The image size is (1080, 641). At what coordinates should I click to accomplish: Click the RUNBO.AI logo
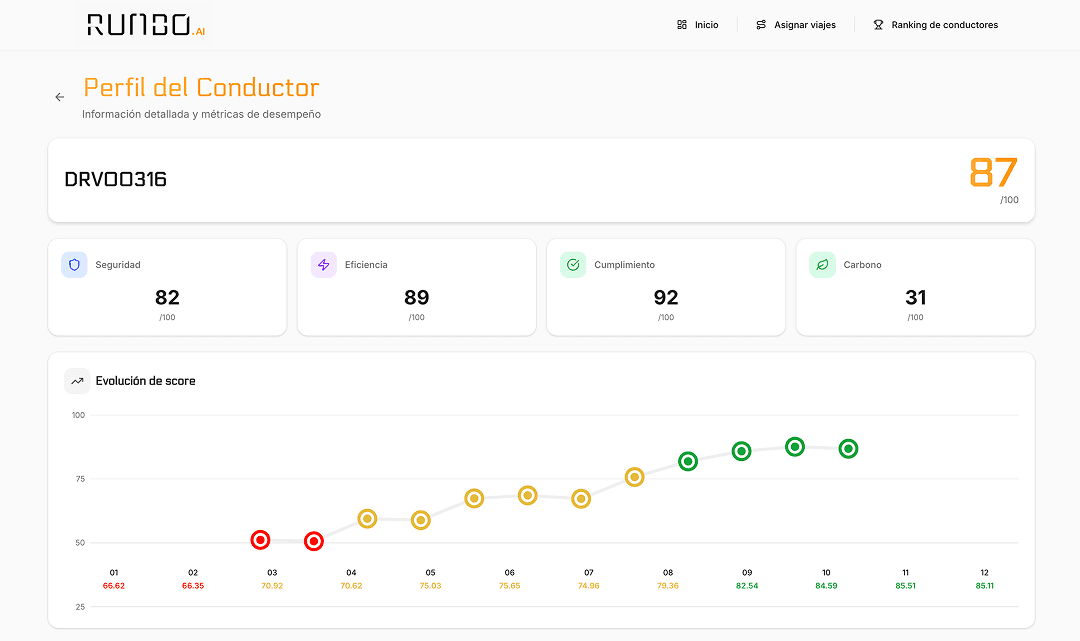[x=146, y=25]
